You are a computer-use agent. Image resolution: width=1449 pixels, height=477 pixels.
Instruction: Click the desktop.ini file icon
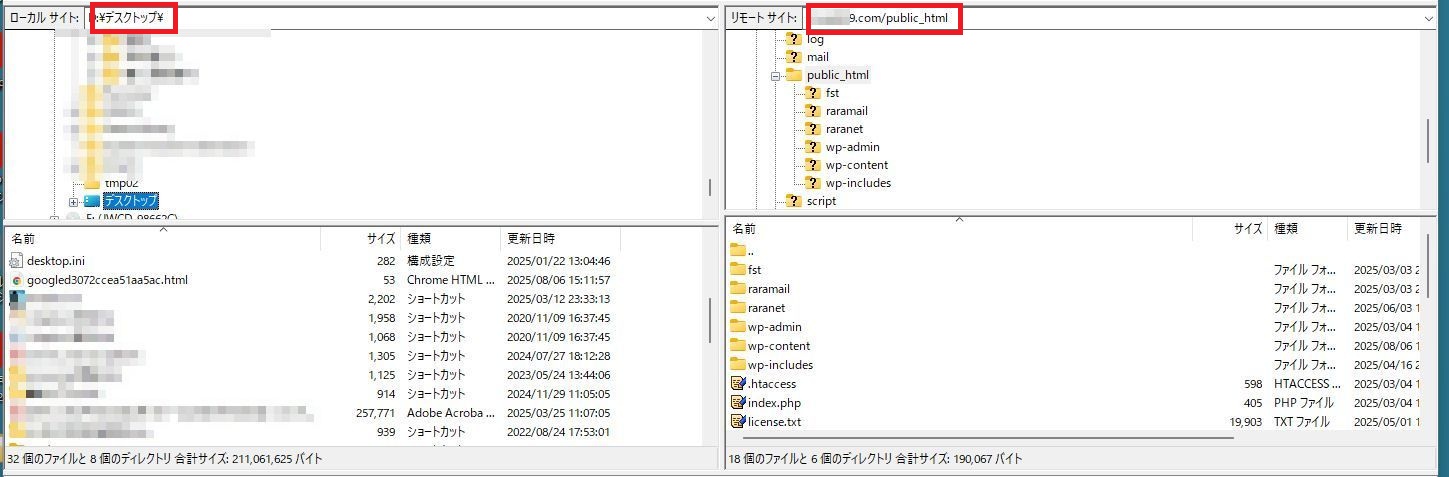click(17, 261)
